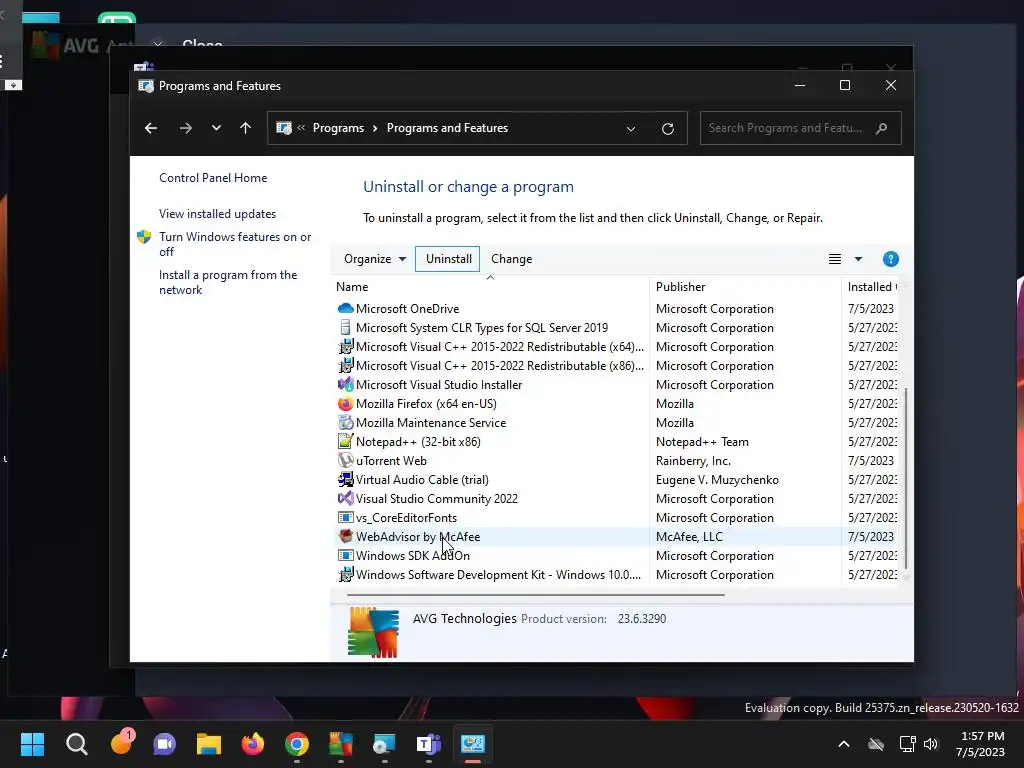
Task: Click the vertical scrollbar of the program list
Action: [x=906, y=477]
